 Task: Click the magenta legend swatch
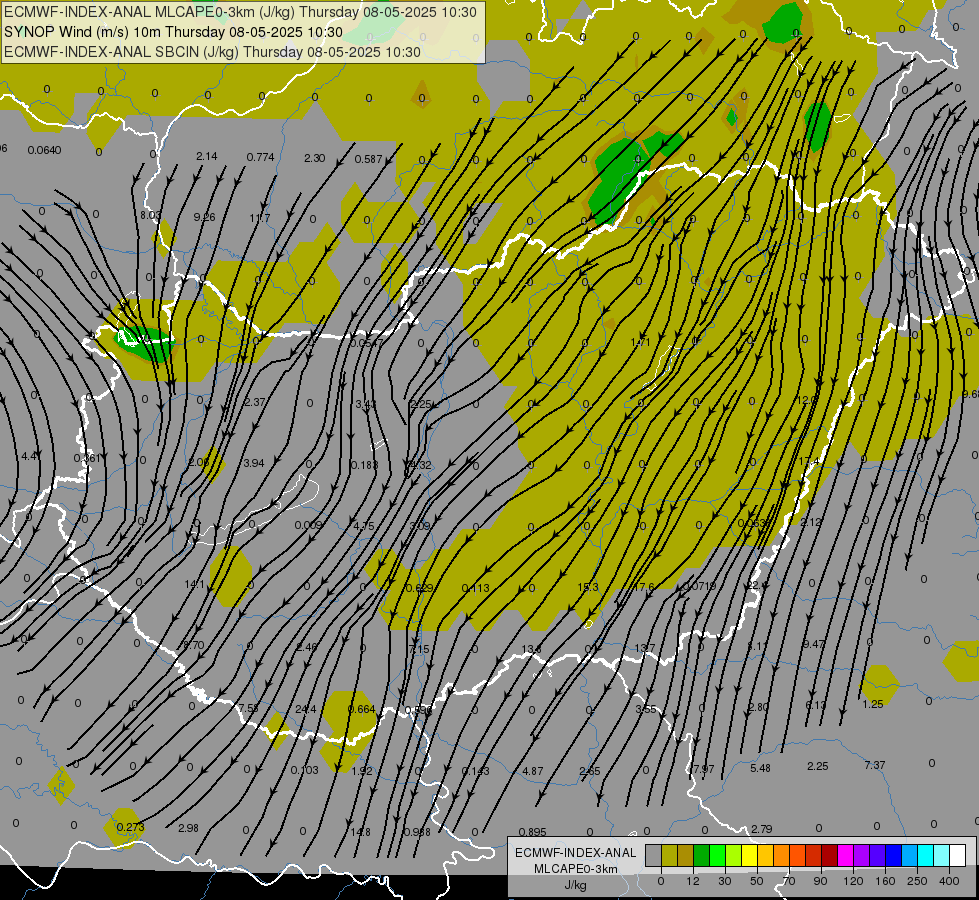click(x=845, y=856)
